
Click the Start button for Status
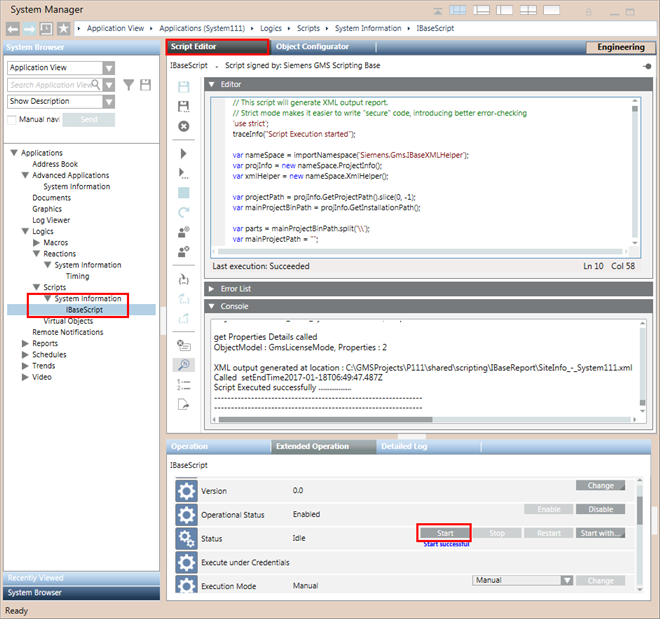pyautogui.click(x=443, y=533)
